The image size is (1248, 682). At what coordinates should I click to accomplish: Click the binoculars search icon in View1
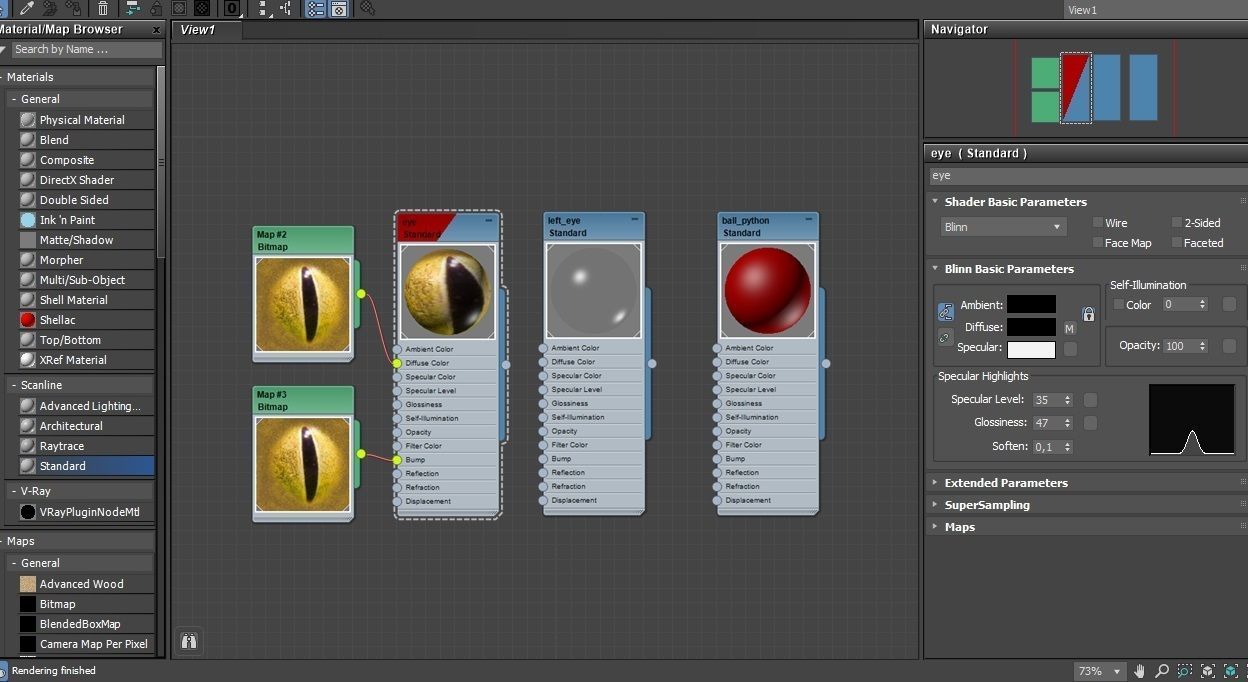189,641
